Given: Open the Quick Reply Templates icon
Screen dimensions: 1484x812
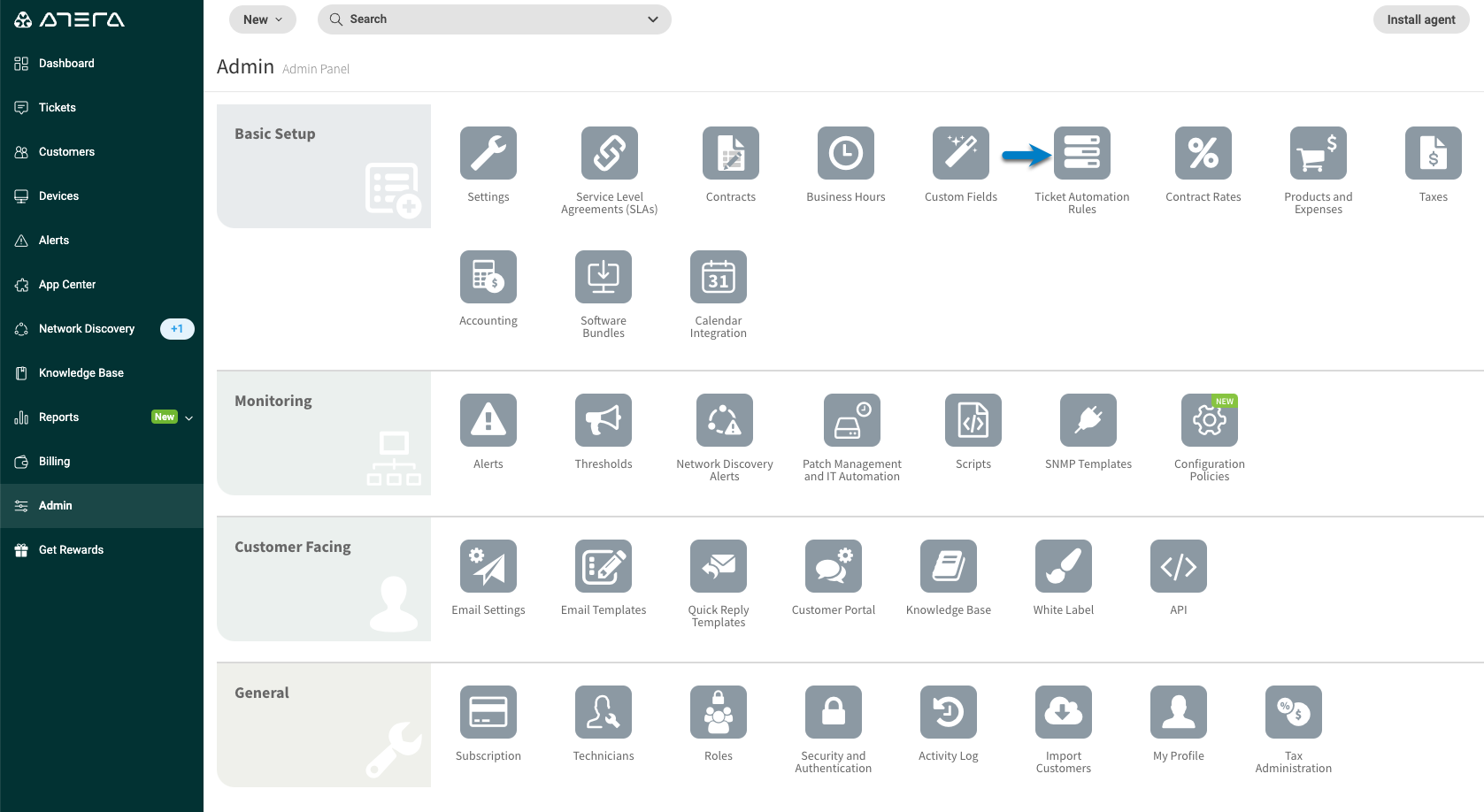Looking at the screenshot, I should point(719,566).
